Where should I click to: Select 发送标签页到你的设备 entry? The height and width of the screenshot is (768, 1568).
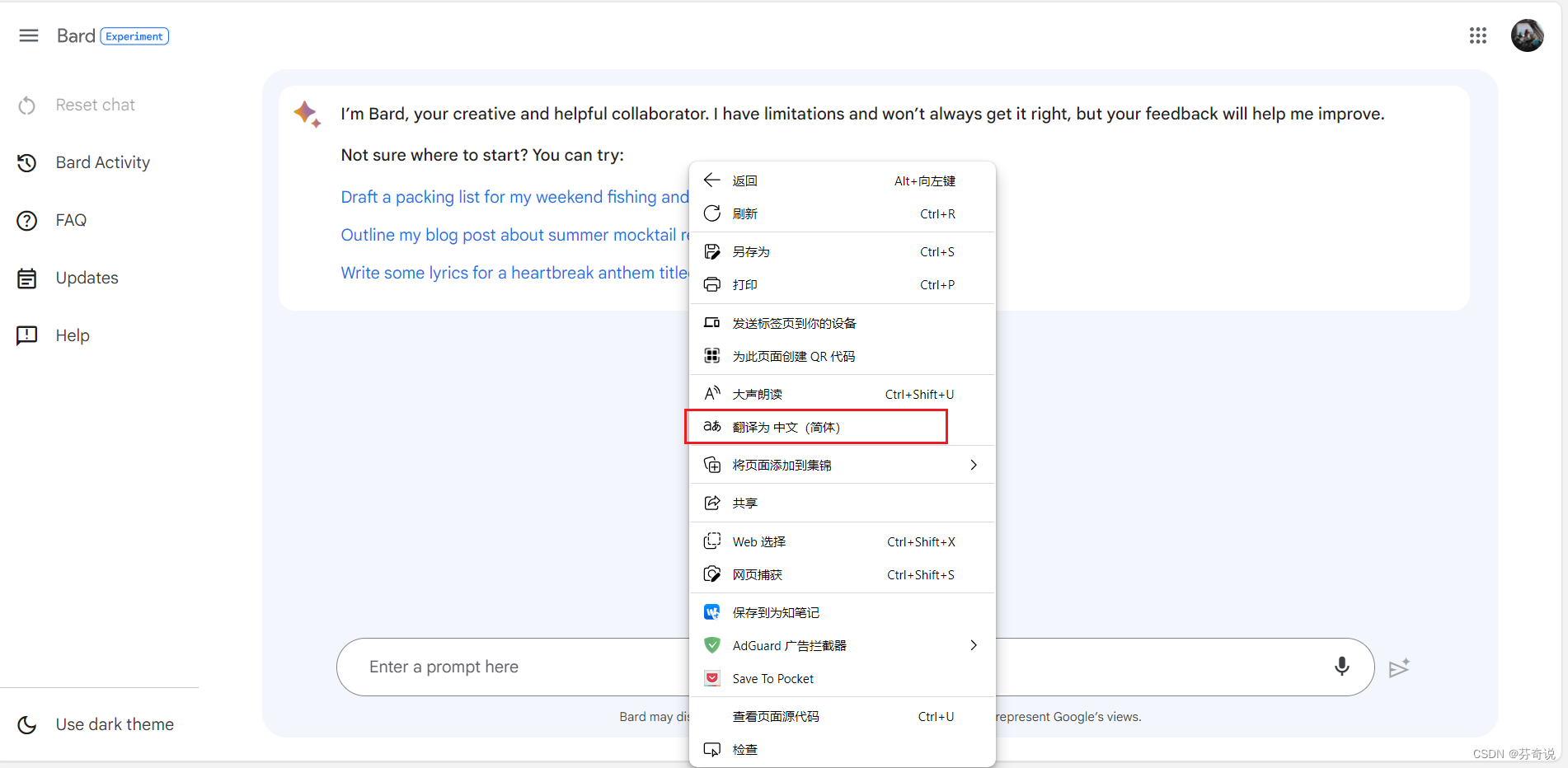click(x=842, y=323)
